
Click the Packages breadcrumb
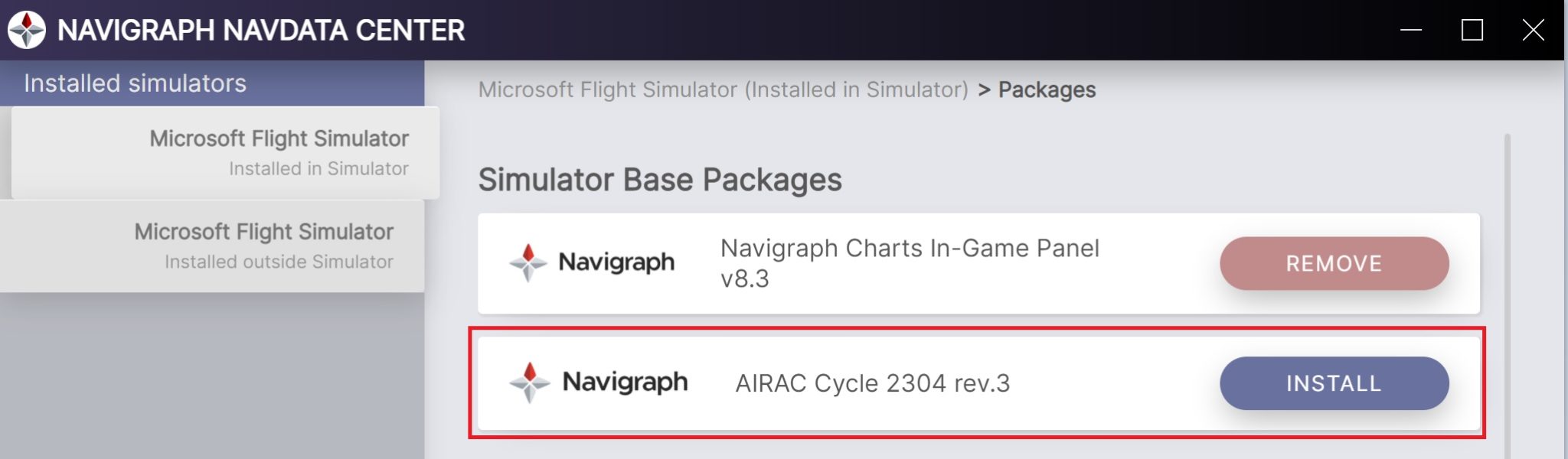click(x=1047, y=90)
